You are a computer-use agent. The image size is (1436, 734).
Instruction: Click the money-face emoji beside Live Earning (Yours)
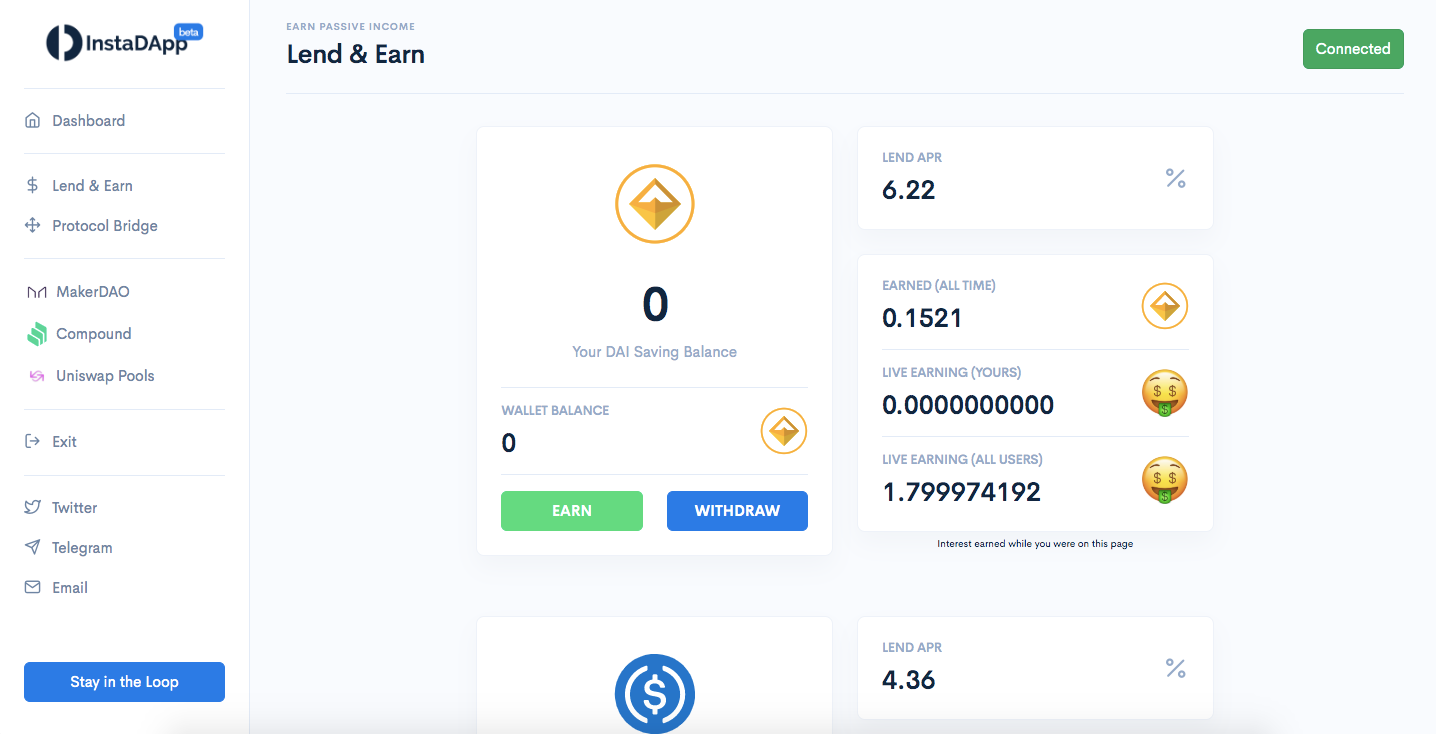[x=1164, y=393]
